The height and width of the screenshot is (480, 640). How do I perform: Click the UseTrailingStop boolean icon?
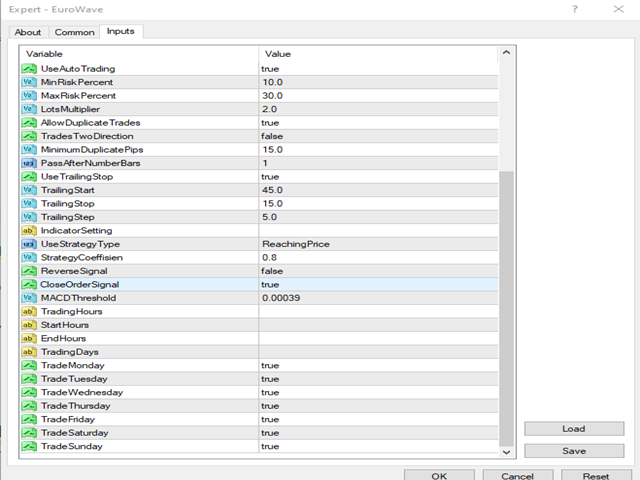29,176
